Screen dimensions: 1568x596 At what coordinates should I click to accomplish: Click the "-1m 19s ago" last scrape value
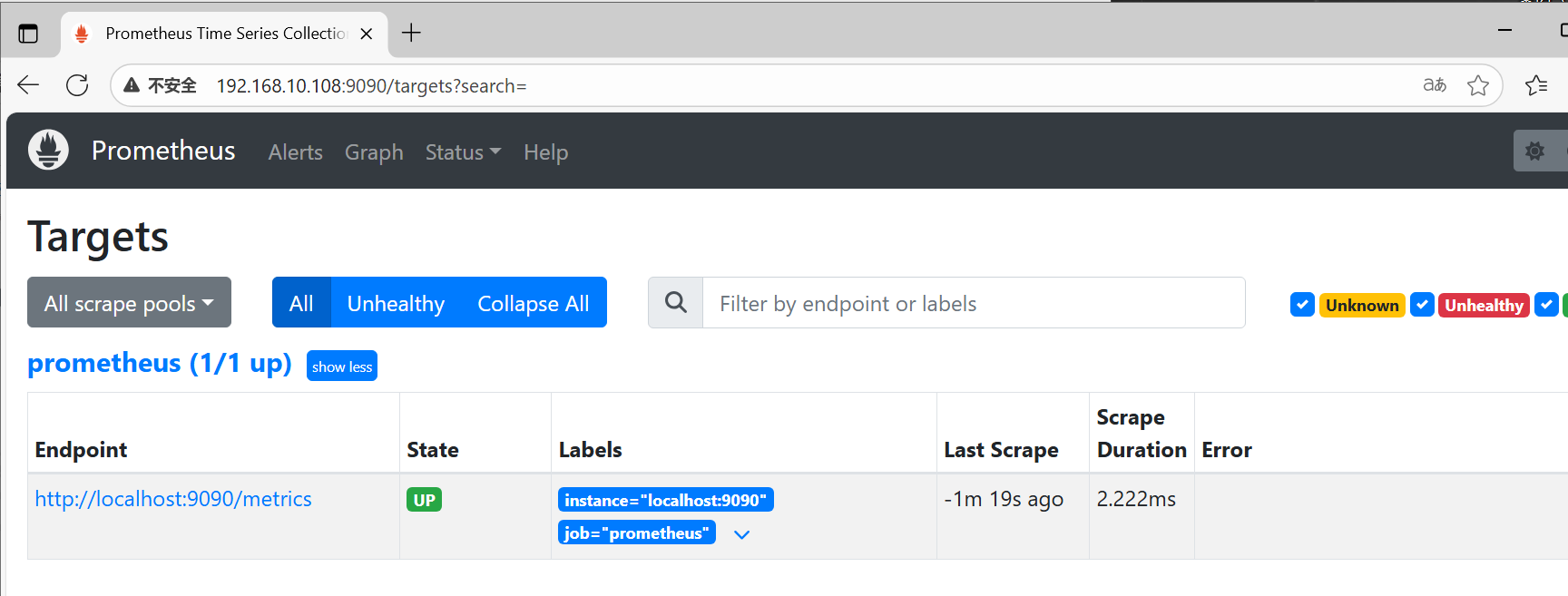click(1004, 499)
